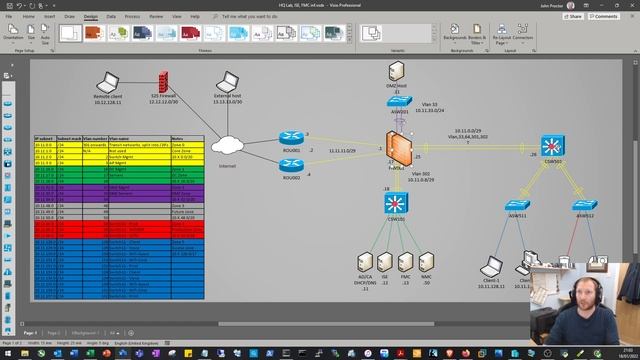Open Layout group dialog launcher
Image resolution: width=640 pixels, height=360 pixels.
pyautogui.click(x=534, y=51)
